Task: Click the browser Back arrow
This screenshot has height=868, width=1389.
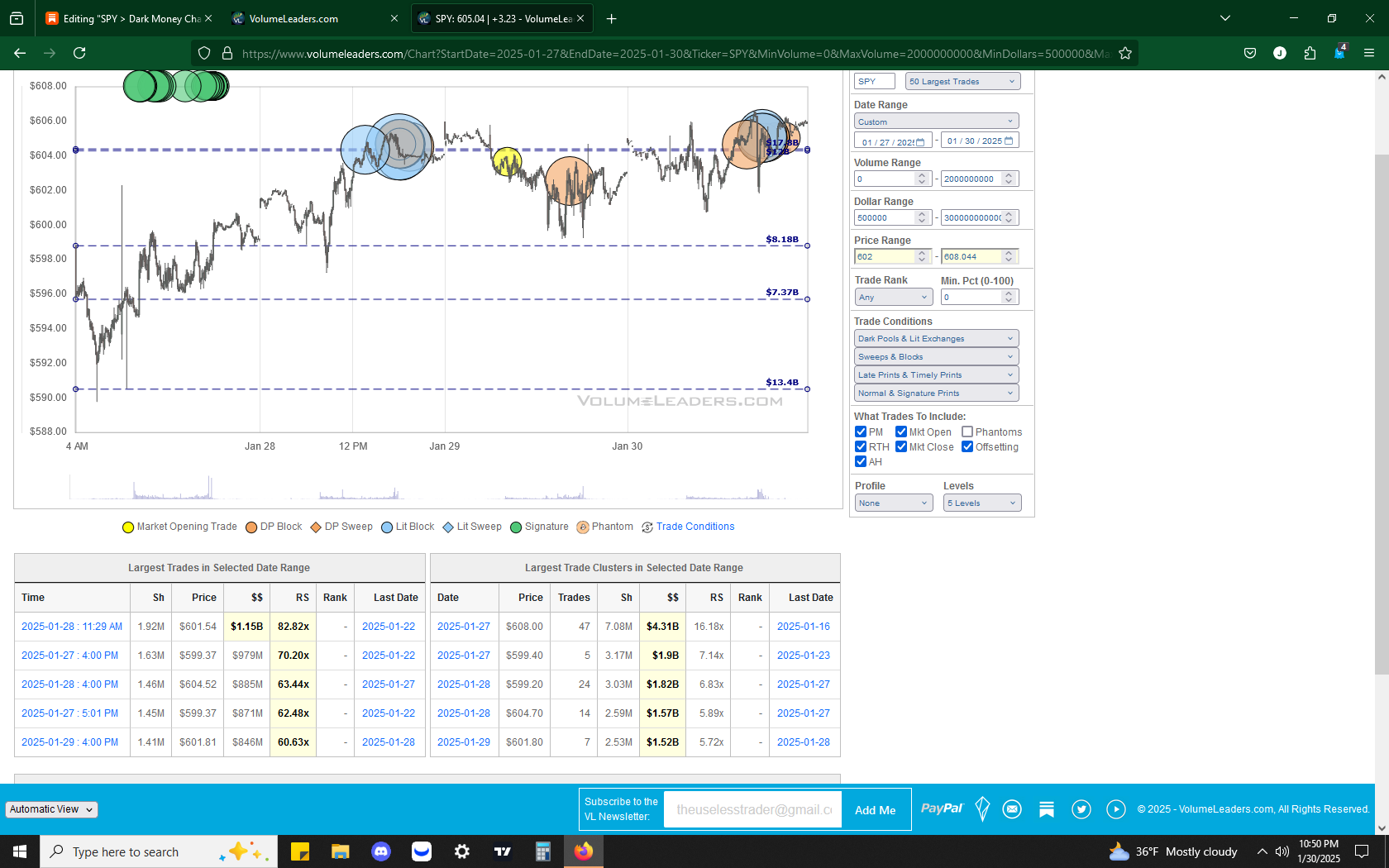Action: [20, 53]
